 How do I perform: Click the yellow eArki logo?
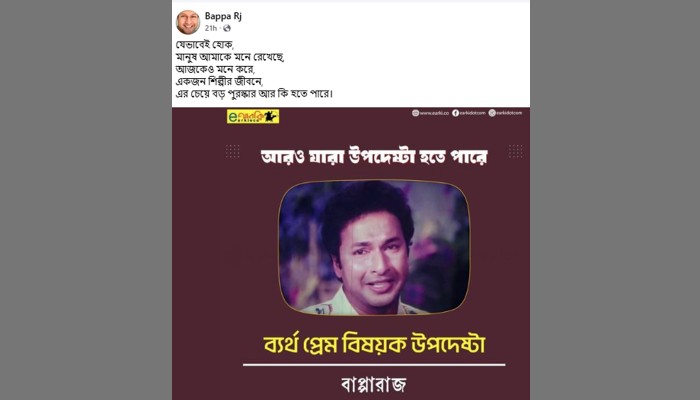click(253, 117)
